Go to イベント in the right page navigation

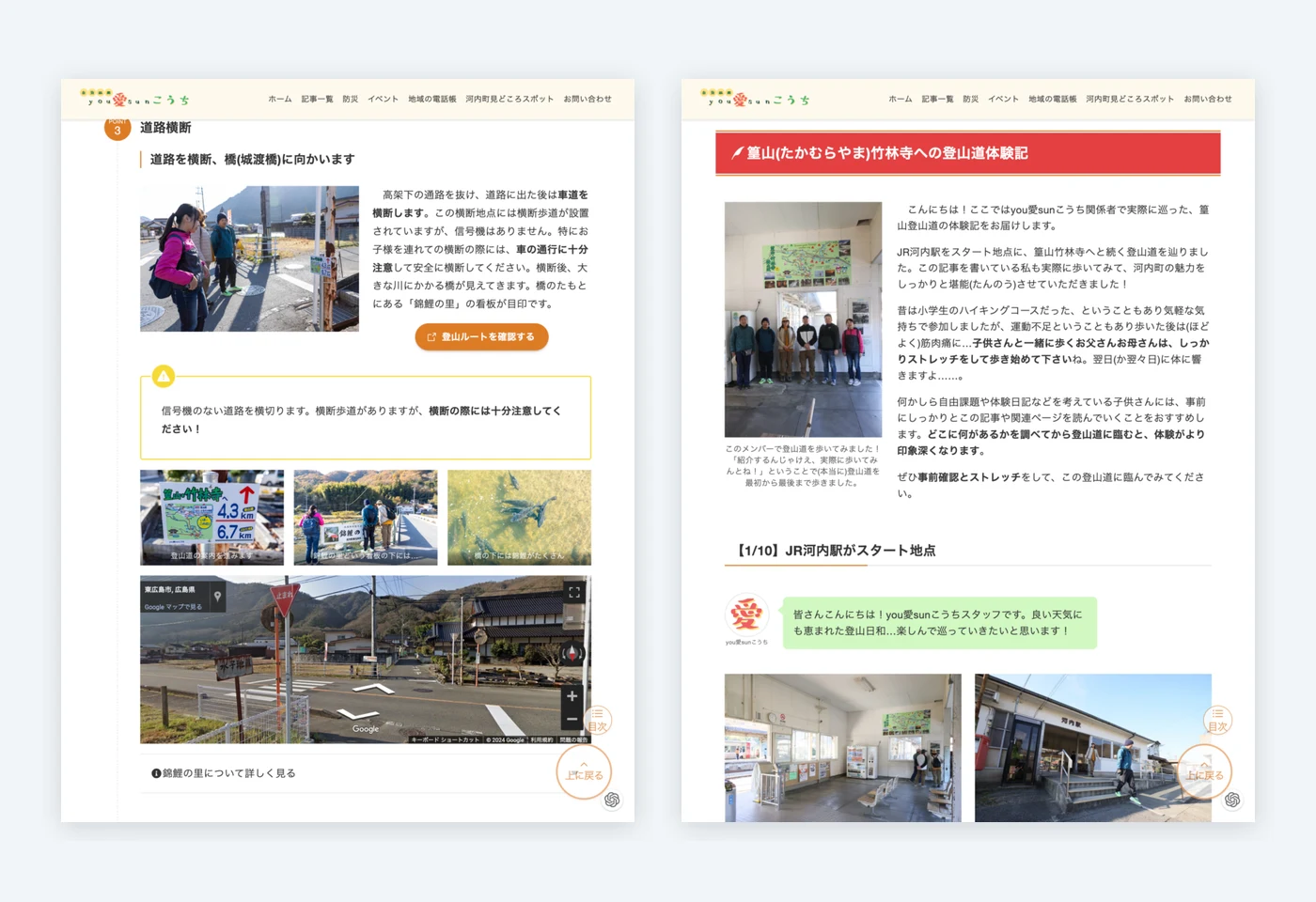pos(1003,99)
